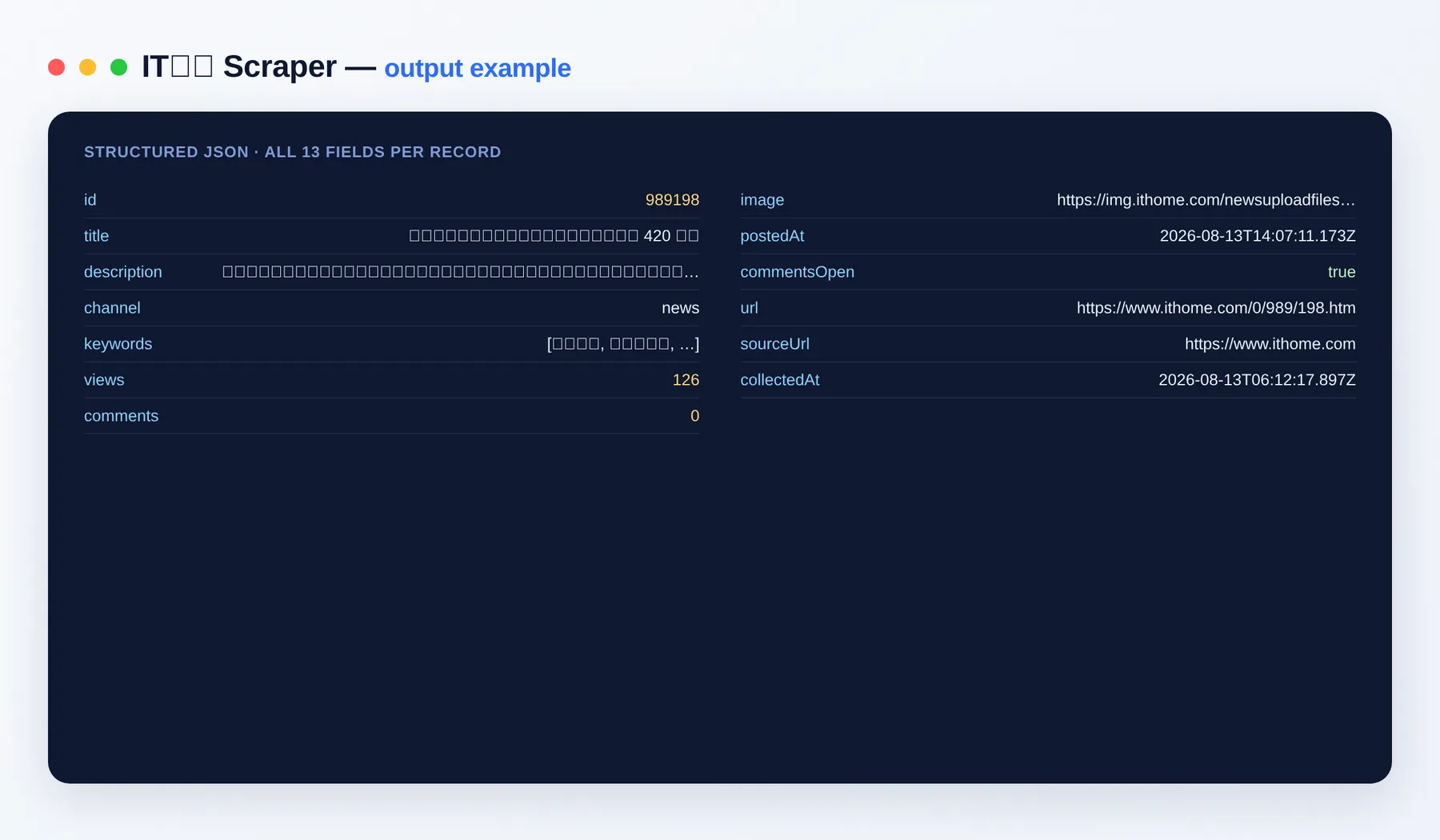Click the 'comments' field label
1440x840 pixels.
(121, 416)
